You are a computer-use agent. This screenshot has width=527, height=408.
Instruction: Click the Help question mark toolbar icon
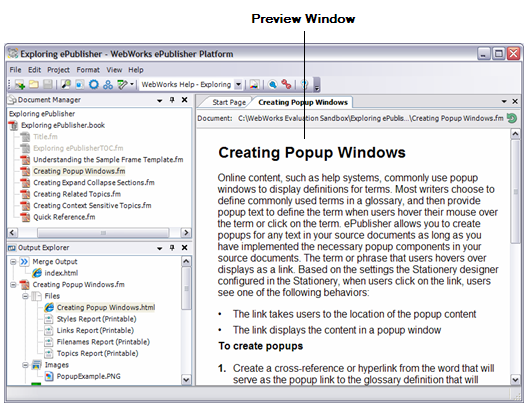click(x=305, y=85)
